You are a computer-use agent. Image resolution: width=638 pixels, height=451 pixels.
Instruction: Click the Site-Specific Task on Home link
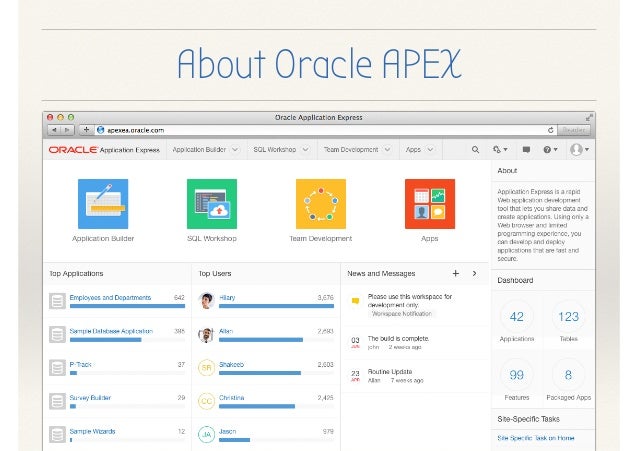[x=537, y=437]
